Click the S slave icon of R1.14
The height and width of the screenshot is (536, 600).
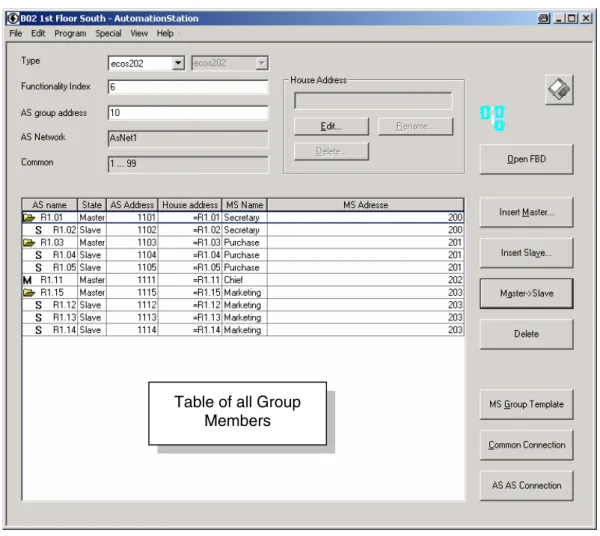(38, 330)
